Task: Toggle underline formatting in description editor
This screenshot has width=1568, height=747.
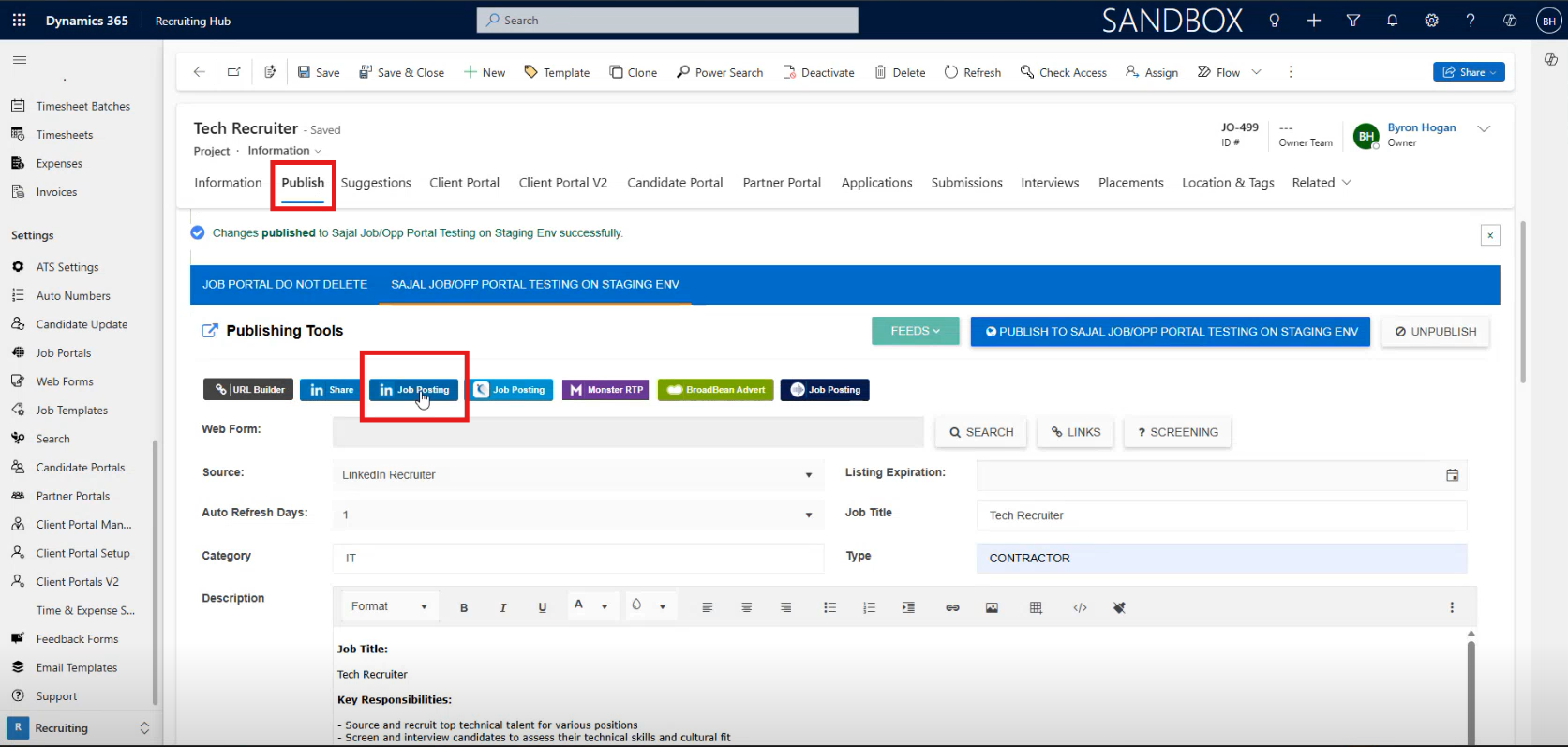Action: point(543,607)
